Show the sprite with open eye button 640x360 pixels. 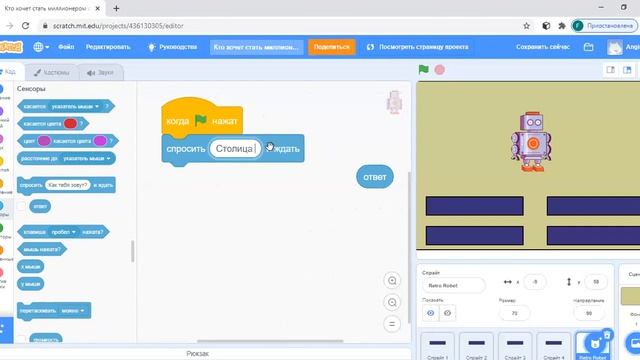click(431, 313)
